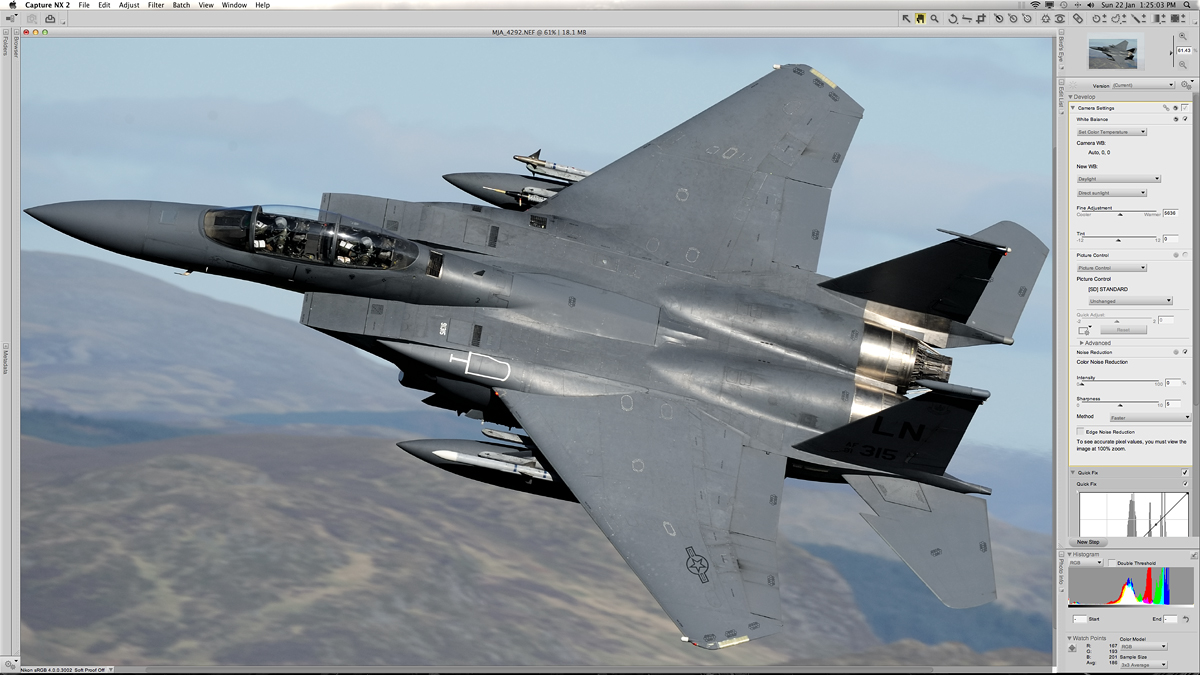Click the Watch Points add-point icon
This screenshot has height=675, width=1200.
(1072, 648)
